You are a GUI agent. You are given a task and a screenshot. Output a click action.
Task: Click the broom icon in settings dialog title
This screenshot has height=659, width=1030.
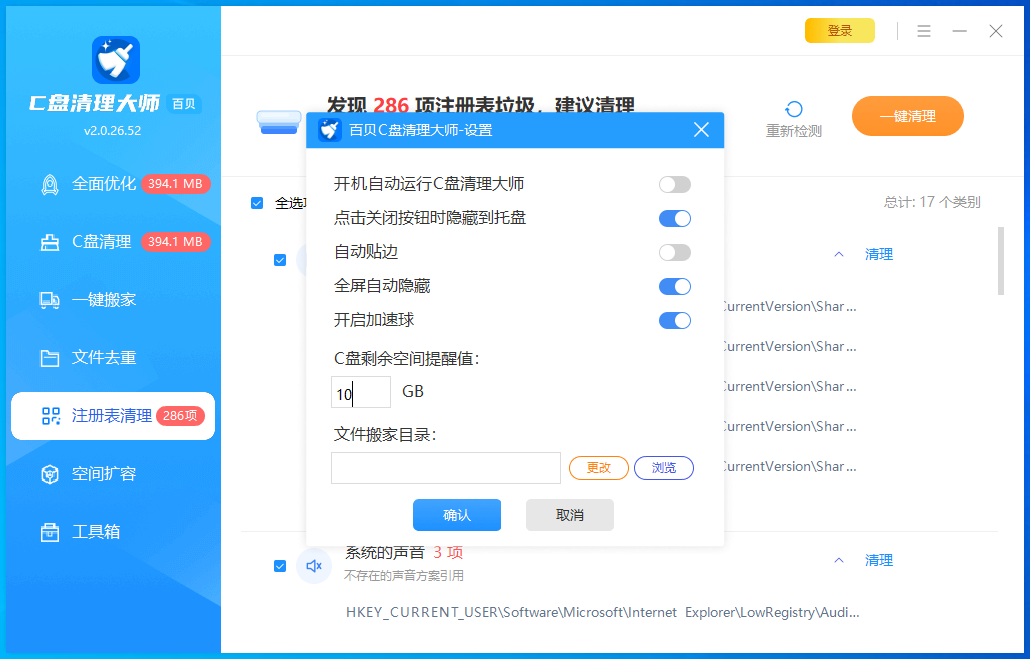point(330,130)
